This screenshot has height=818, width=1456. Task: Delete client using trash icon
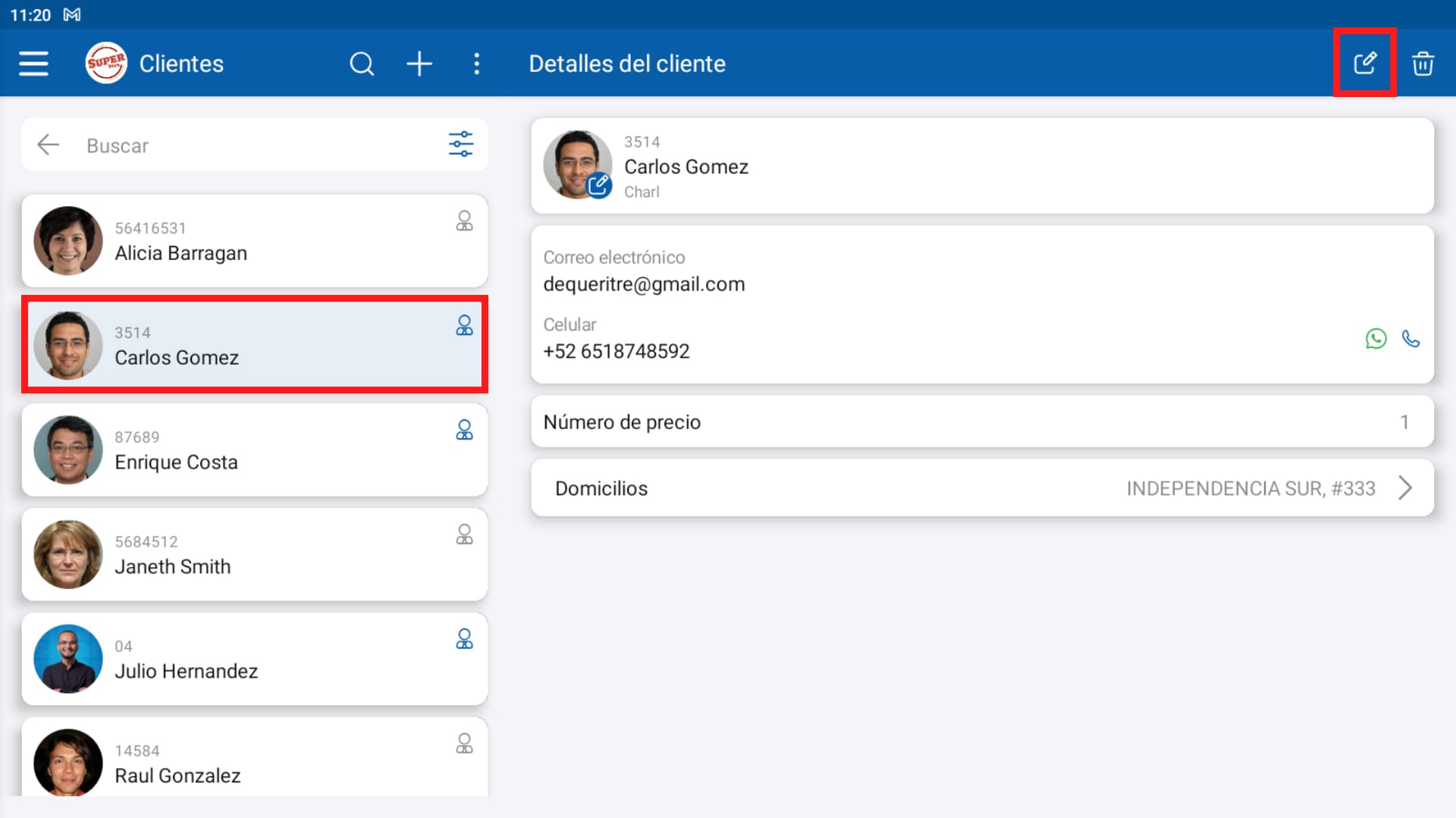point(1423,64)
